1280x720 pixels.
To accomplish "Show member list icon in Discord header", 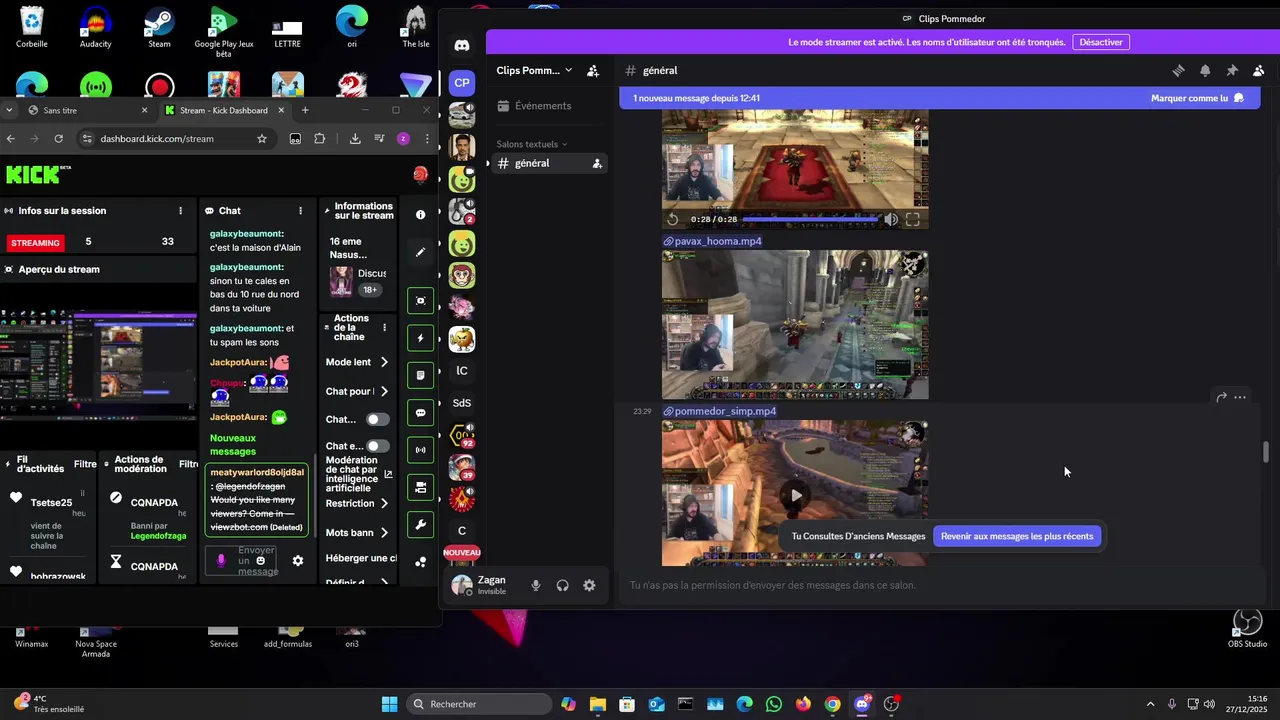I will [1259, 70].
